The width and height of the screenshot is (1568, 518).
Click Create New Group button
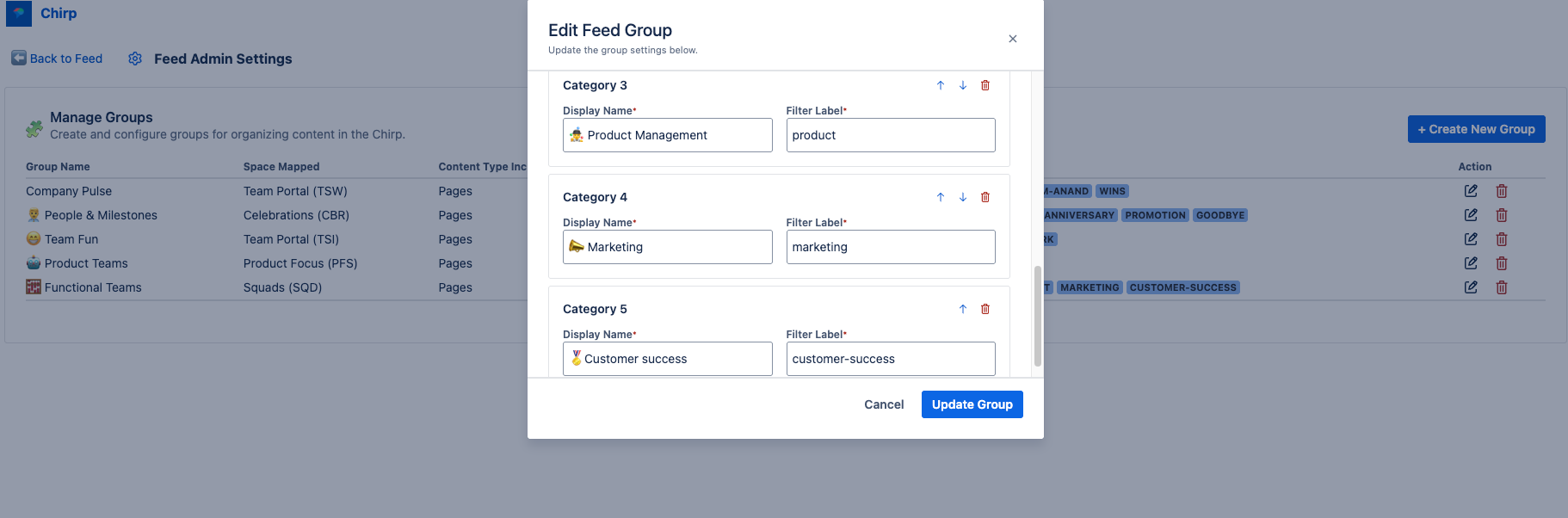pyautogui.click(x=1477, y=129)
